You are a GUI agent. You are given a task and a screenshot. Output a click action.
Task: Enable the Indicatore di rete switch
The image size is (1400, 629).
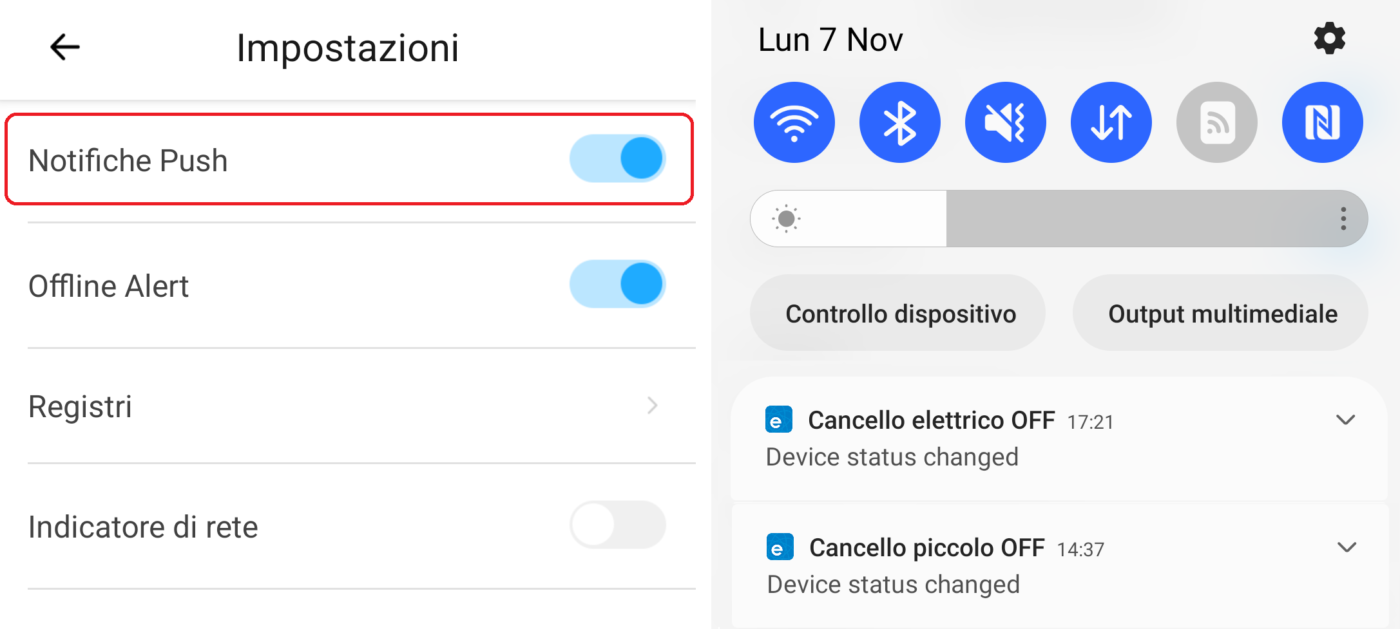(617, 525)
